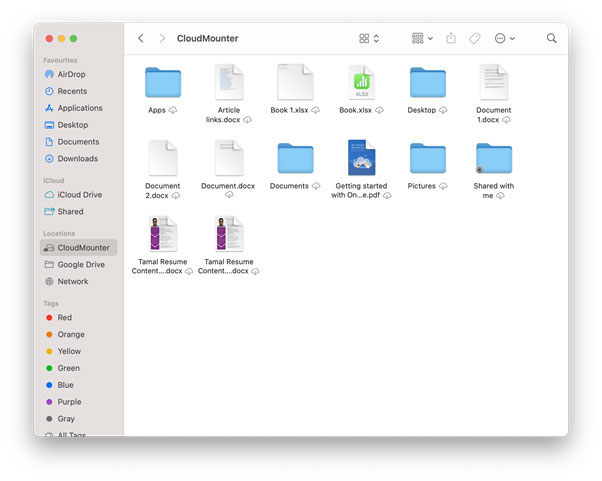Click the Edit Tags icon in toolbar
The width and height of the screenshot is (602, 481).
[475, 39]
